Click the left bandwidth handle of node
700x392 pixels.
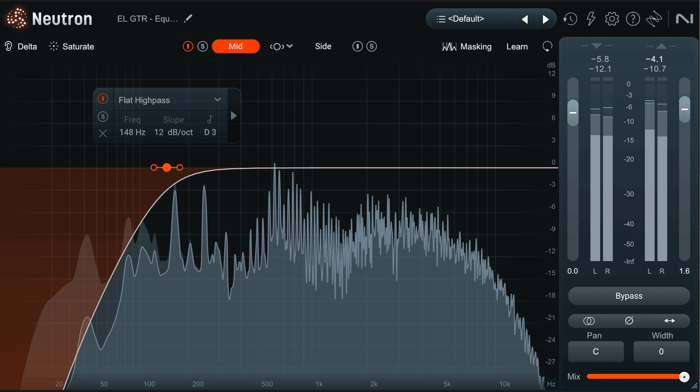154,167
